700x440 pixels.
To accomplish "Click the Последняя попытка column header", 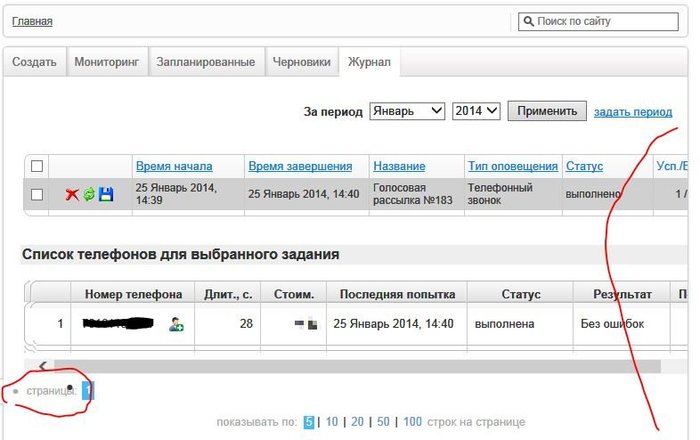I will (x=397, y=294).
